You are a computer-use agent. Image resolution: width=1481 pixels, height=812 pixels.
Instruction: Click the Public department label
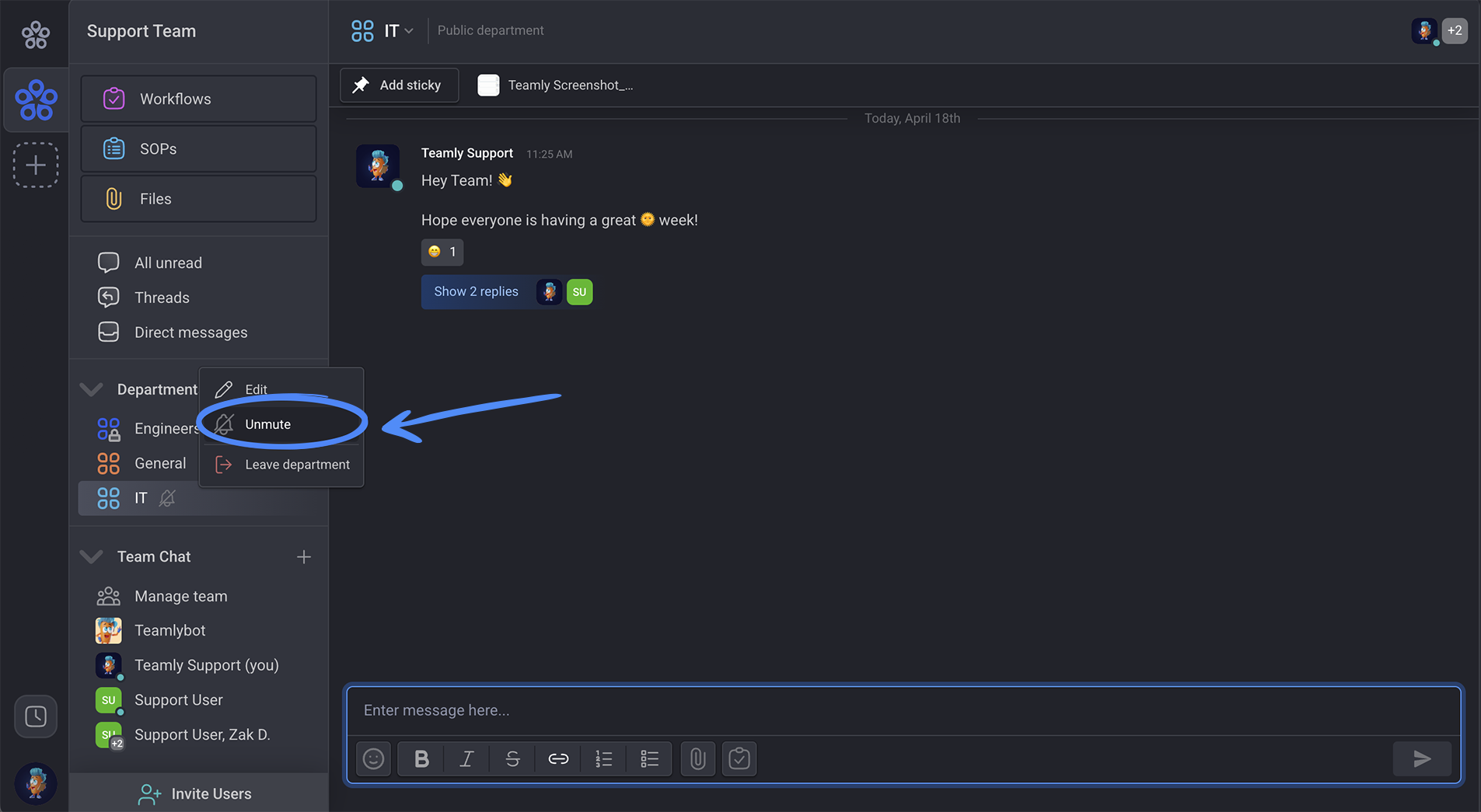pos(491,30)
